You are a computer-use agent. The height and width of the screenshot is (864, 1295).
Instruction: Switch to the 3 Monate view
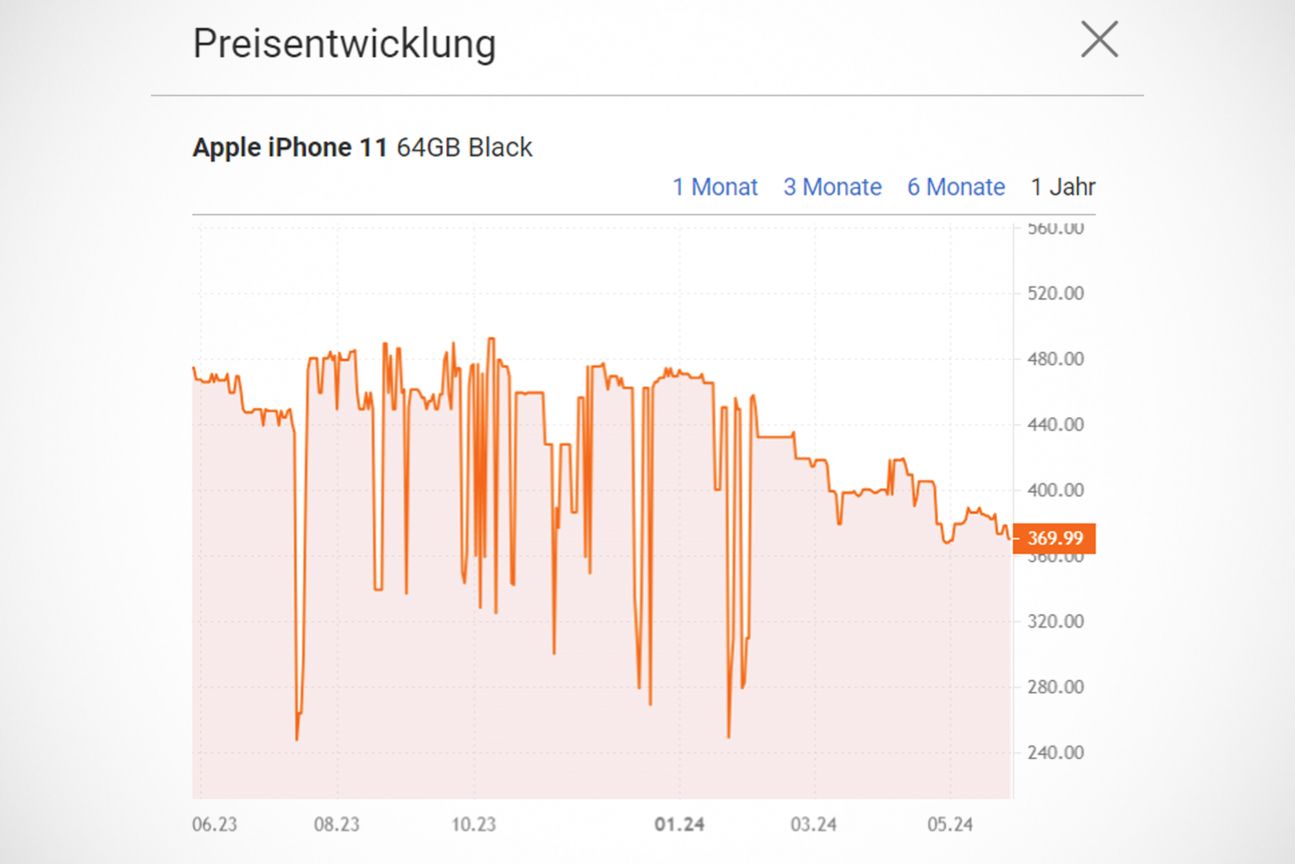[832, 187]
